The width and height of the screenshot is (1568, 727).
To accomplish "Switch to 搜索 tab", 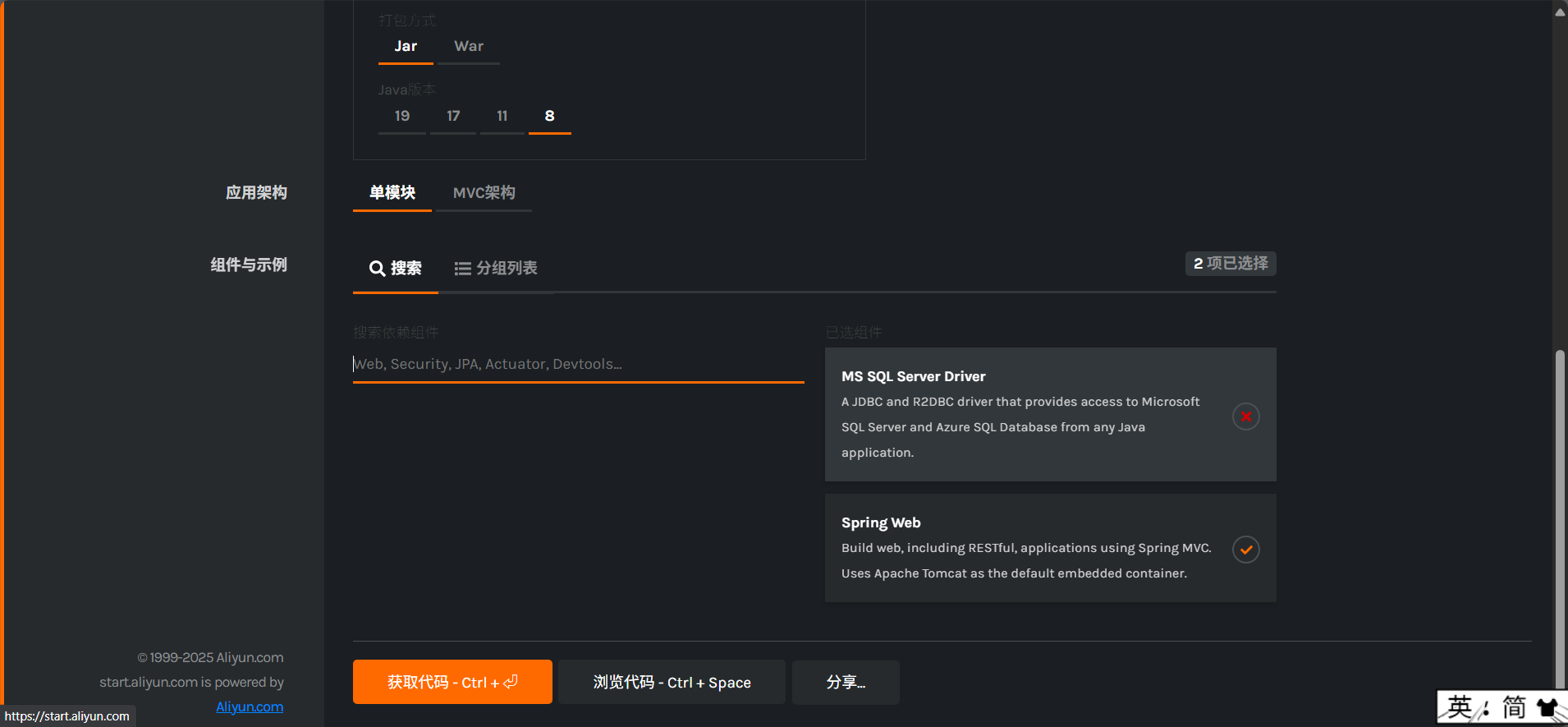I will [x=396, y=269].
